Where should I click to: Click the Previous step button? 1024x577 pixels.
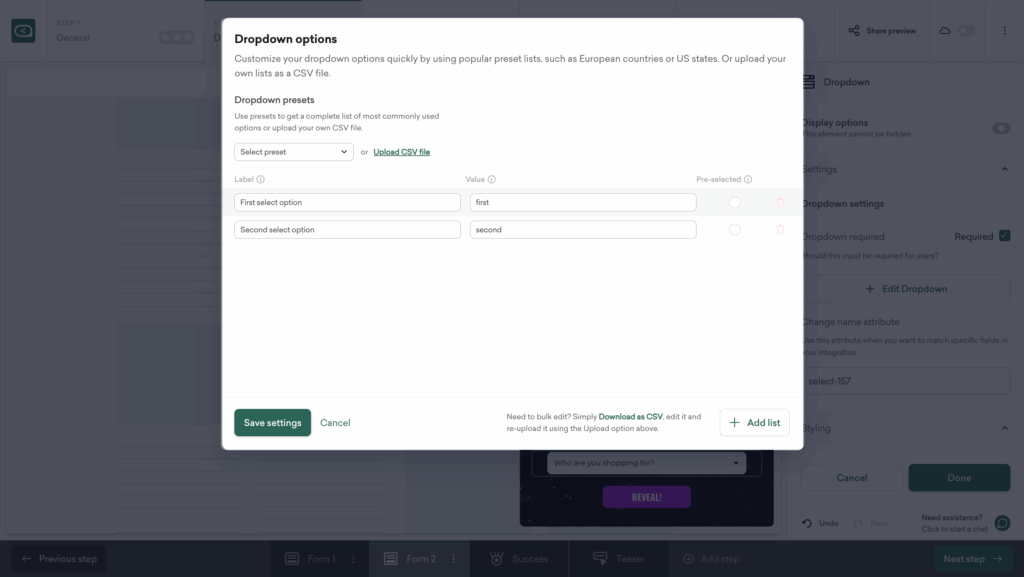59,559
